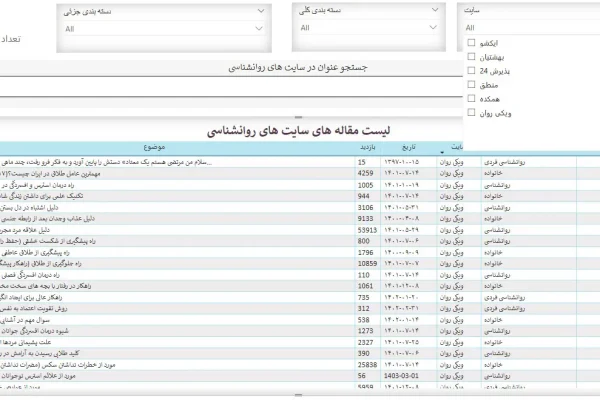Tick the منطق site checkbox
The width and height of the screenshot is (600, 400).
click(471, 84)
